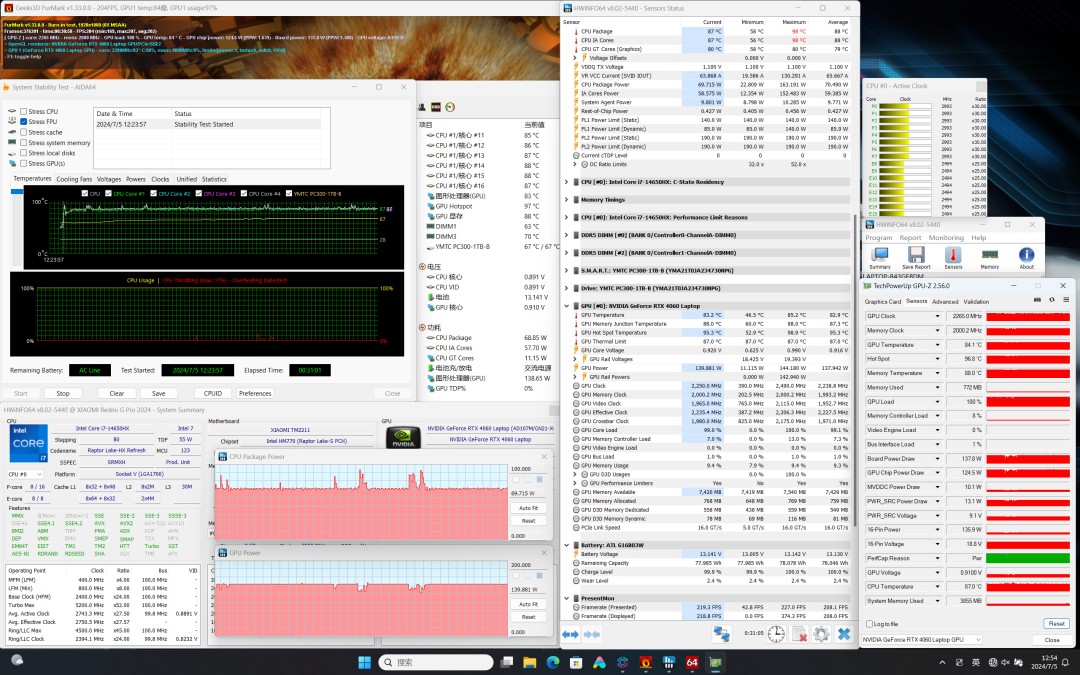Collapse Battery ATL G16B03W section

pyautogui.click(x=567, y=545)
